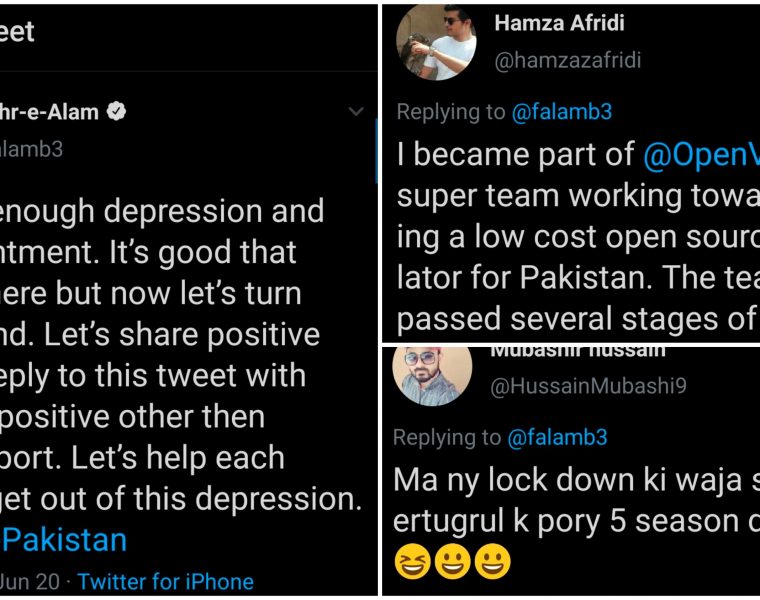Click the laughing squint emoji
760x600 pixels.
point(413,562)
